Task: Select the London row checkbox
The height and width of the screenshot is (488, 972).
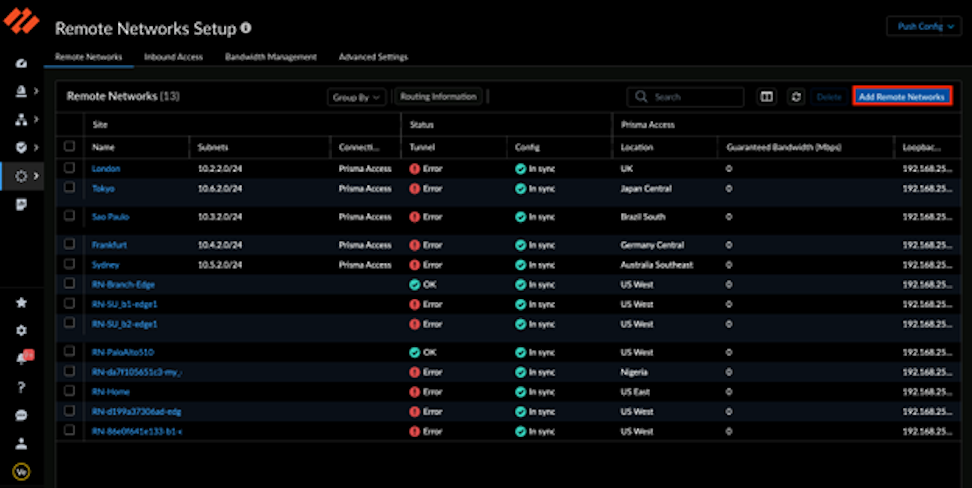Action: [x=69, y=168]
